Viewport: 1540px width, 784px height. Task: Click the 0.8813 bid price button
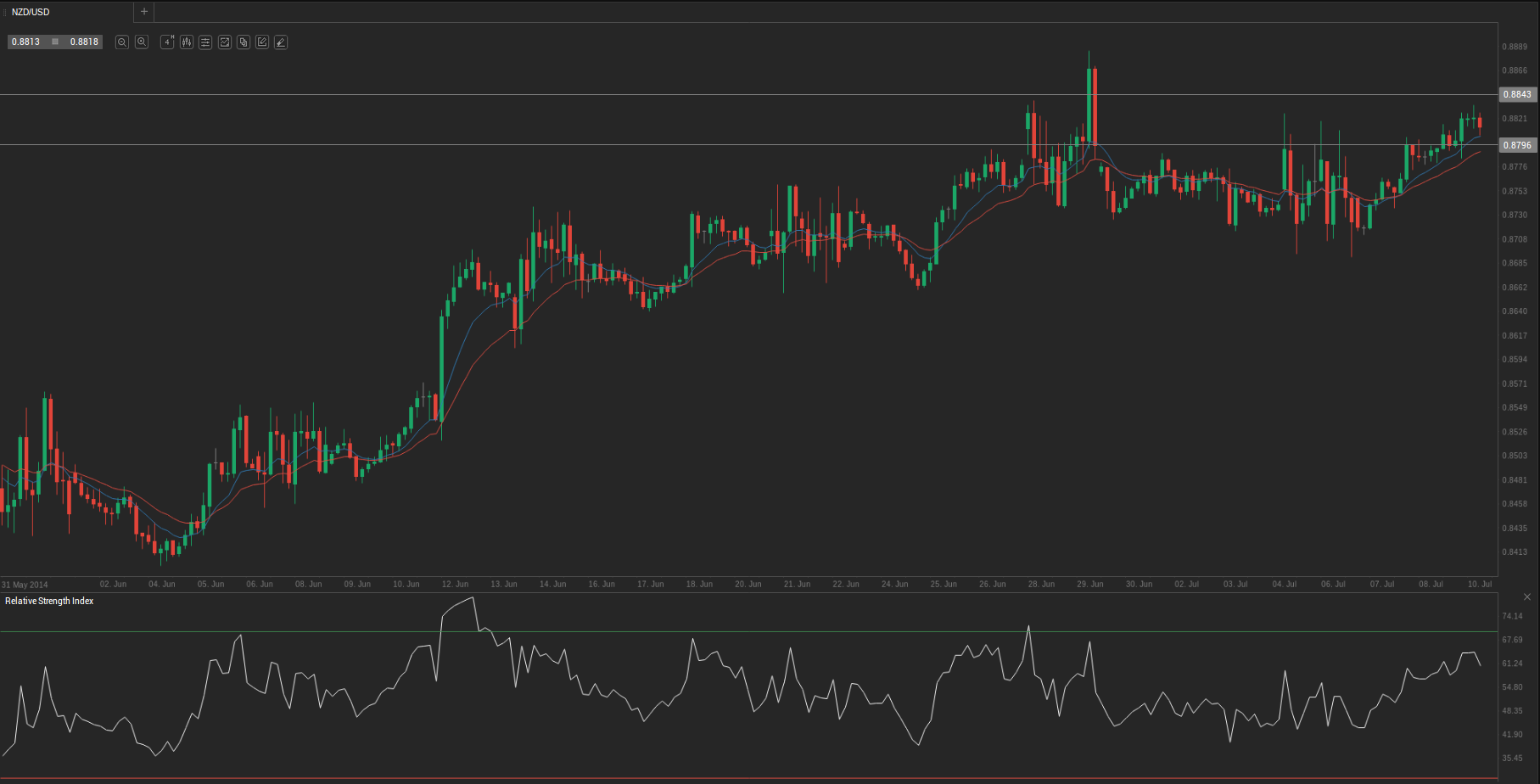pos(26,42)
